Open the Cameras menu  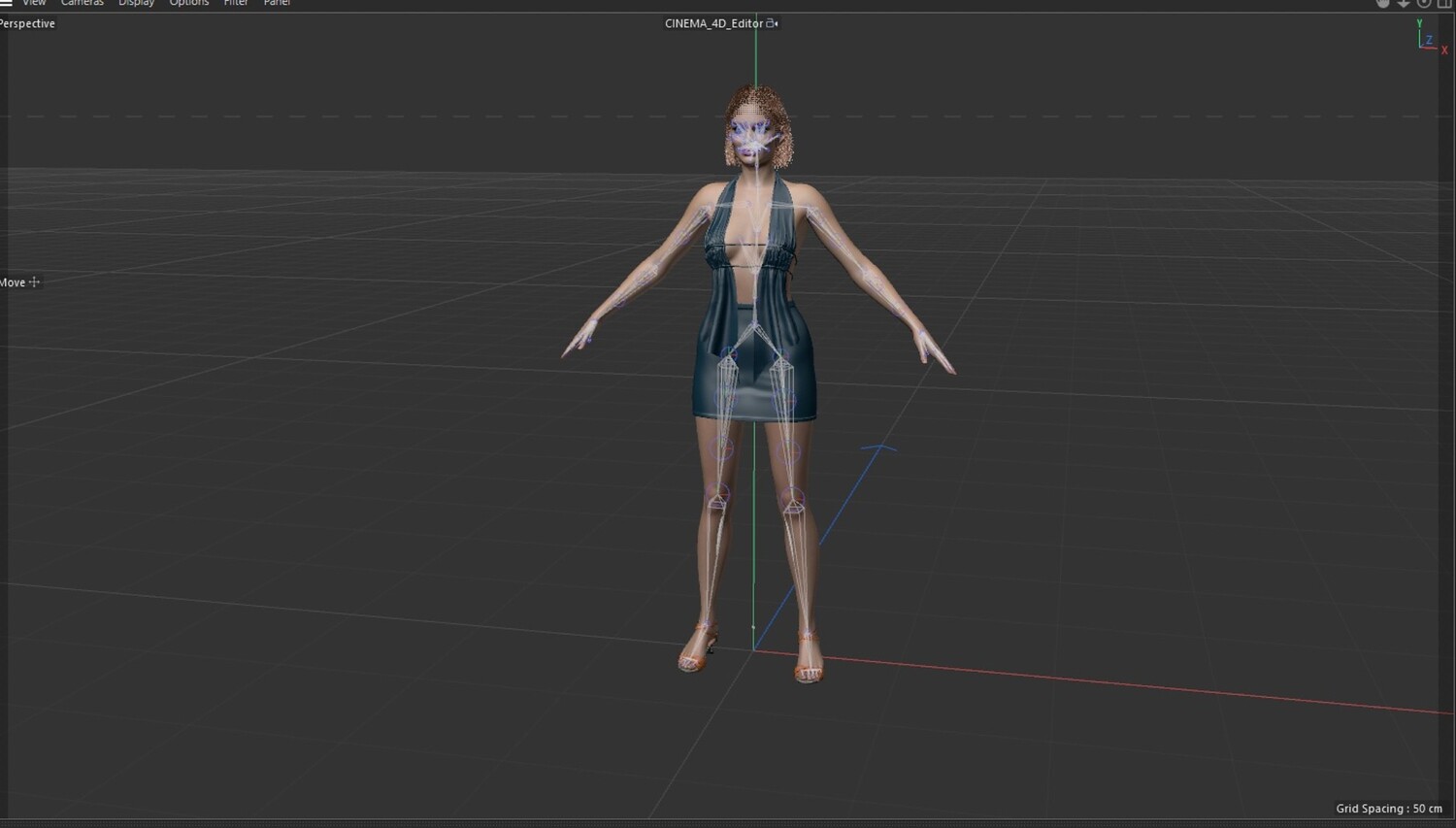click(82, 3)
